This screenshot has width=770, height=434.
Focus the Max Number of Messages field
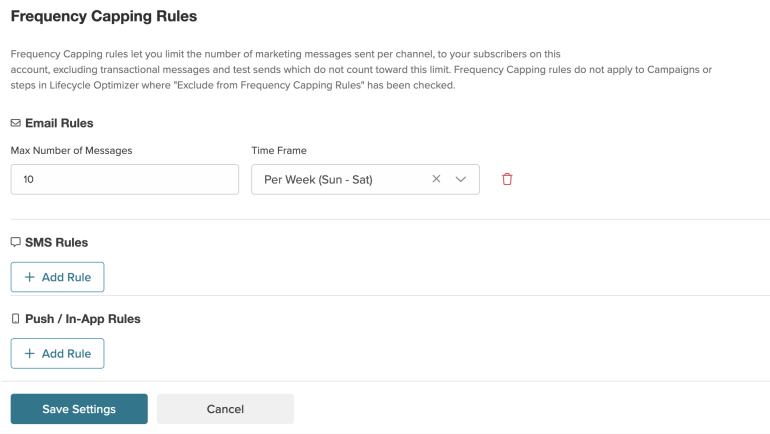coord(124,180)
